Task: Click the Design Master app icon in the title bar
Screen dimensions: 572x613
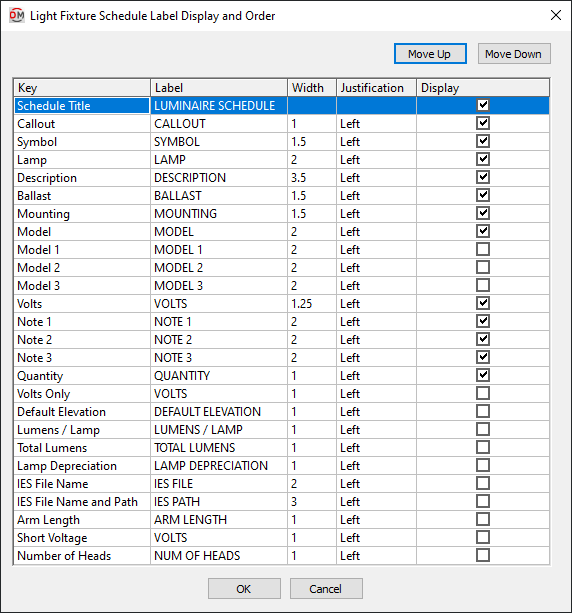Action: (16, 16)
